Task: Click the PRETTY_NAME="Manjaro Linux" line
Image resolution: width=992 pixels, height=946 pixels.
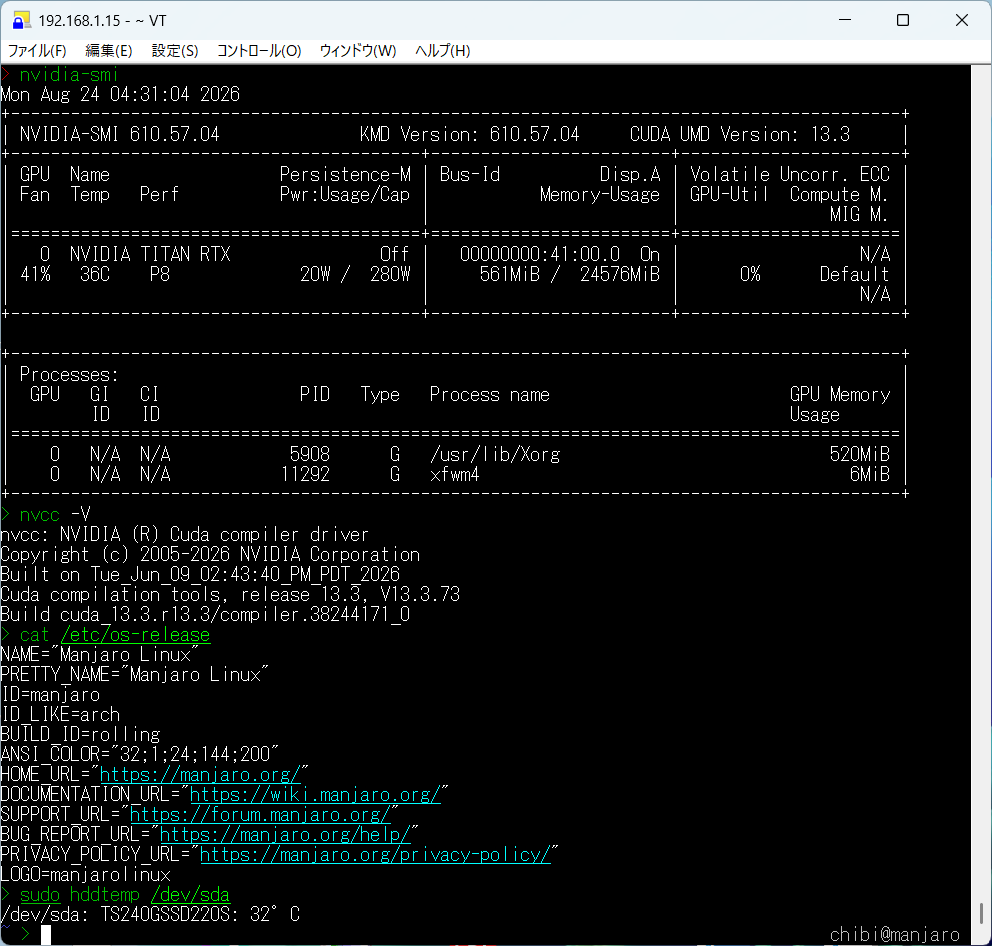Action: pos(134,674)
